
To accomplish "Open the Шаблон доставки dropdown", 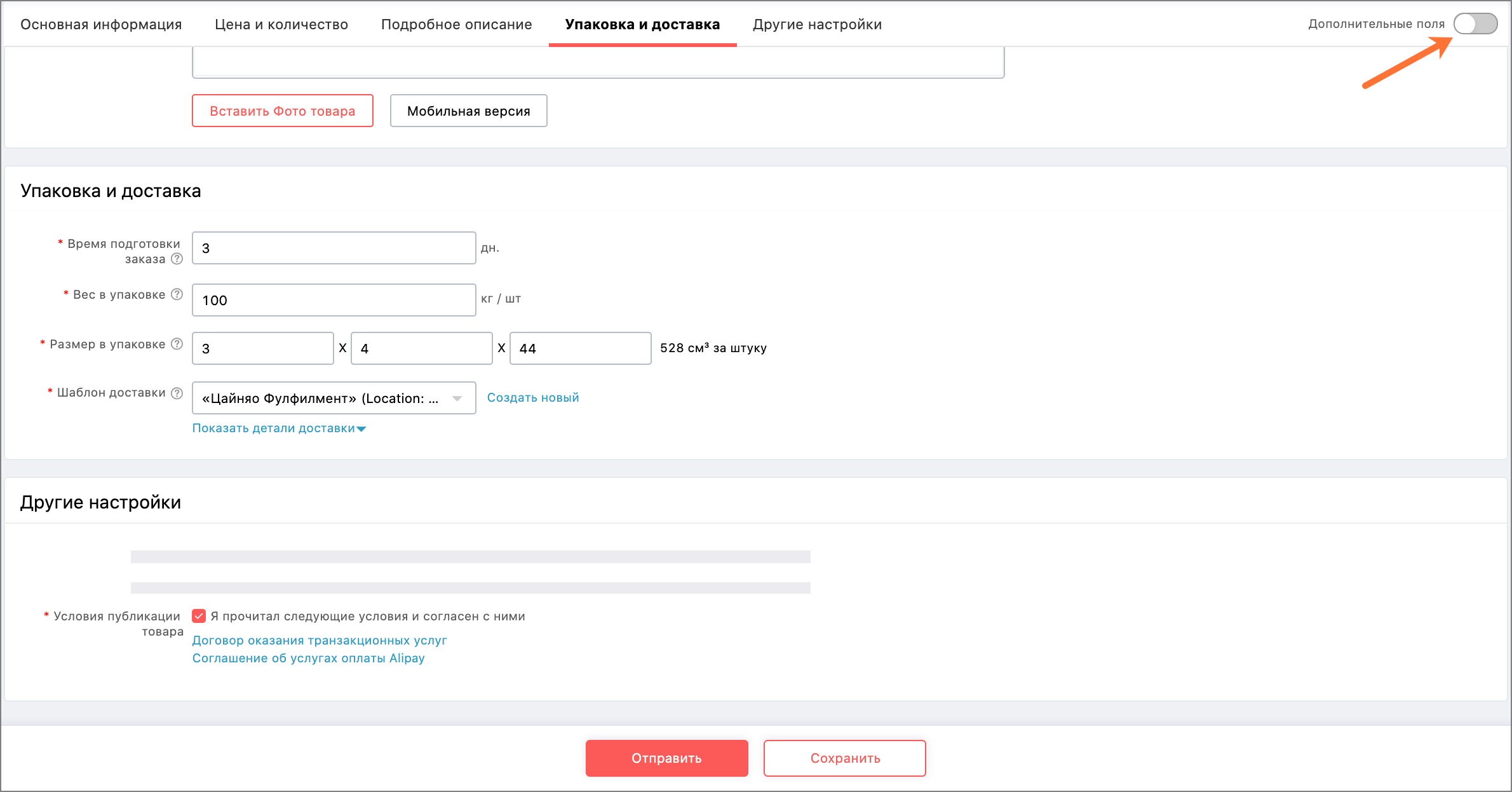I will tap(334, 398).
